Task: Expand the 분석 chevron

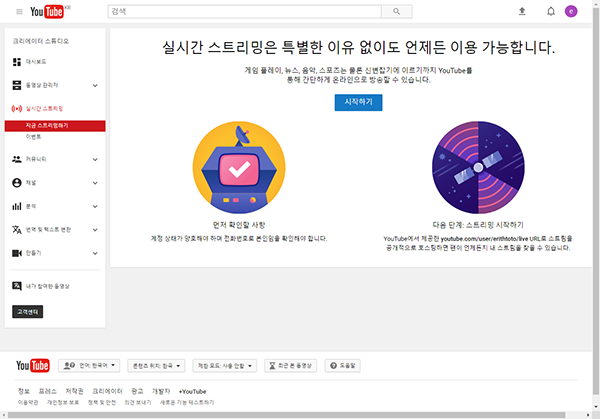Action: 95,207
